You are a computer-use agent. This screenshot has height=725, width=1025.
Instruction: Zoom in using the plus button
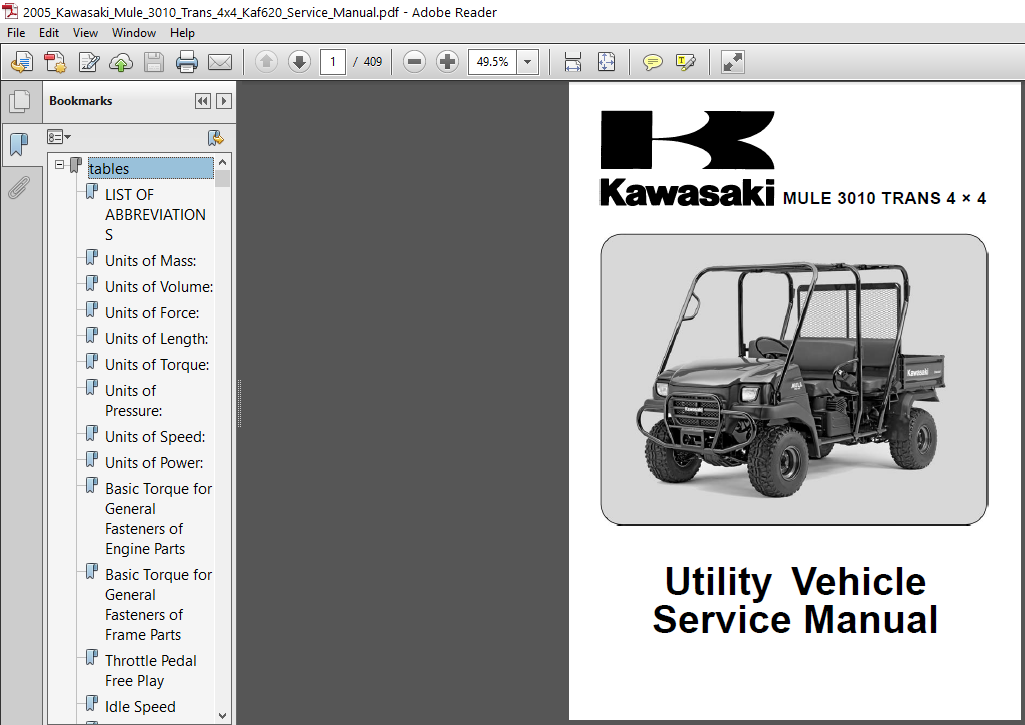tap(447, 62)
